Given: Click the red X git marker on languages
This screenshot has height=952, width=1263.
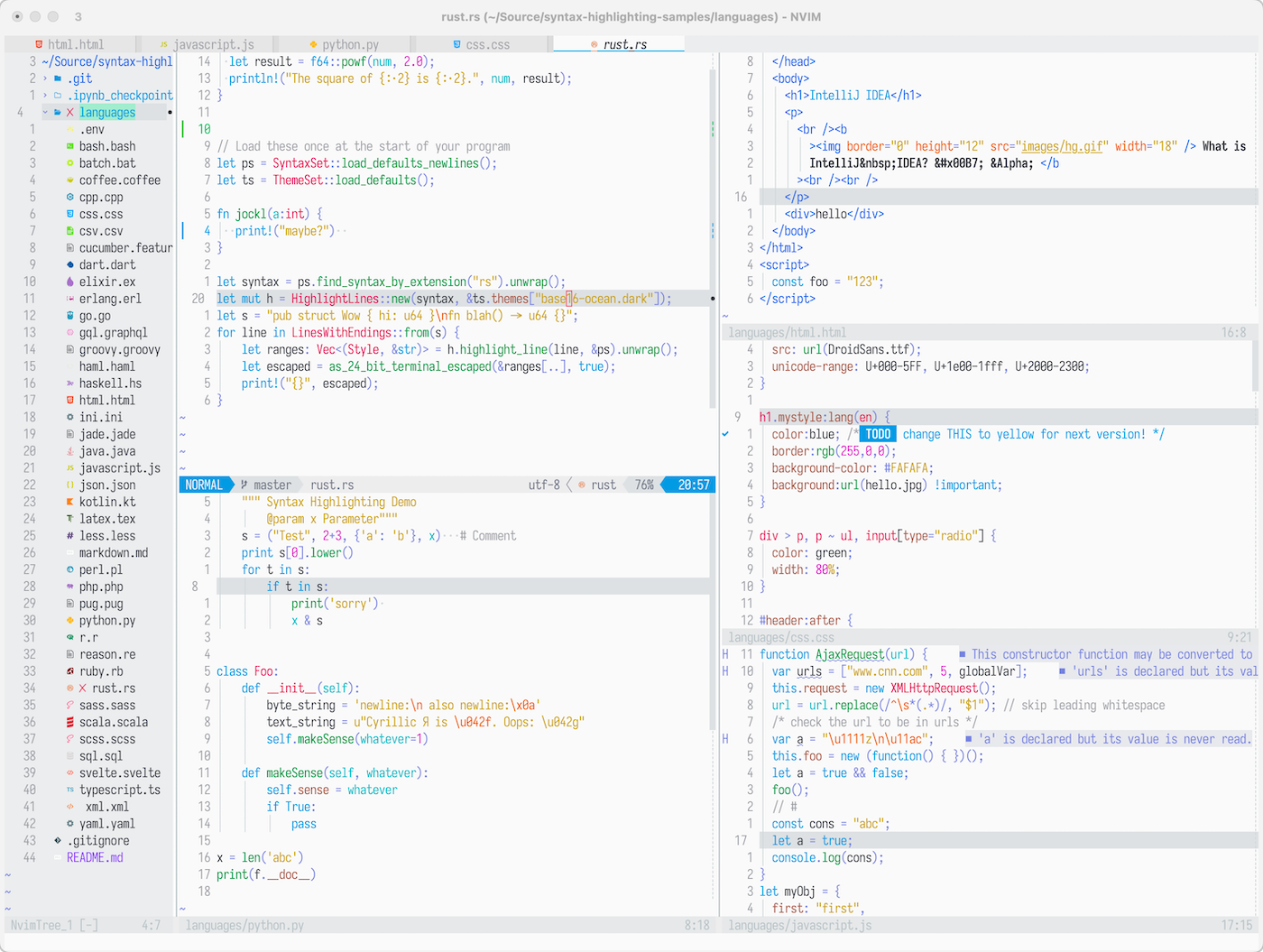Looking at the screenshot, I should pos(70,113).
